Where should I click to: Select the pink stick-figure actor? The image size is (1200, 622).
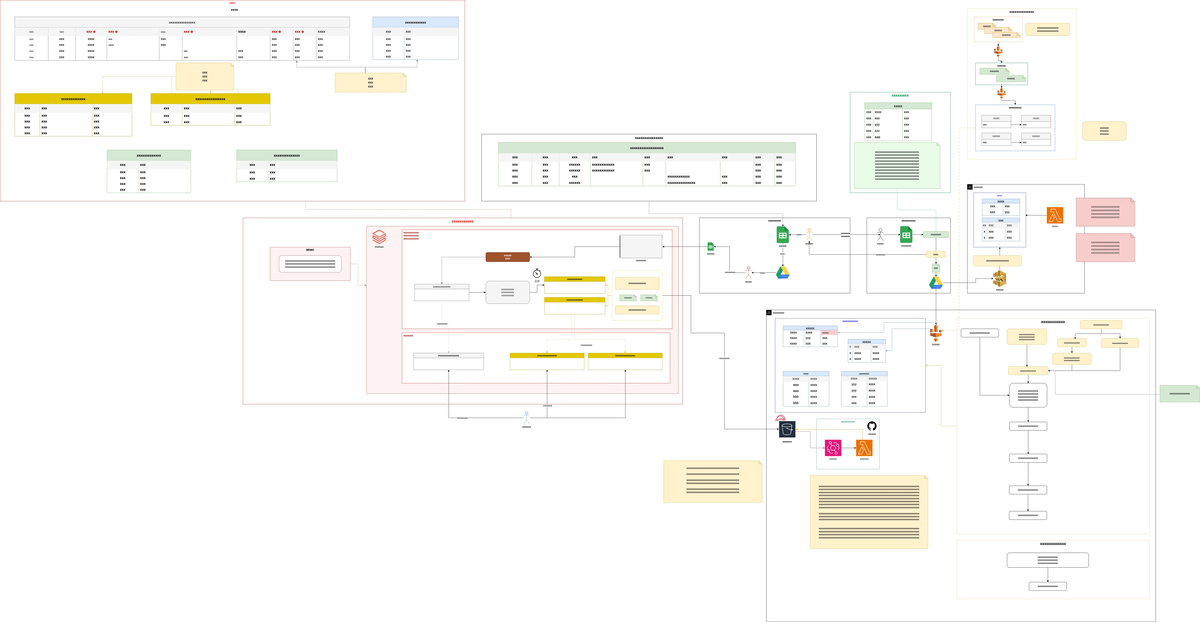(748, 271)
